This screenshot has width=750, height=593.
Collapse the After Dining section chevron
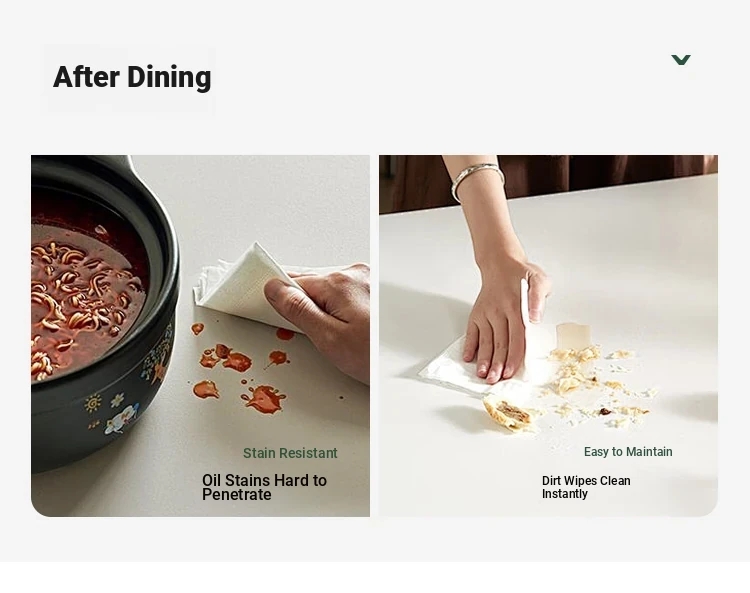point(681,59)
